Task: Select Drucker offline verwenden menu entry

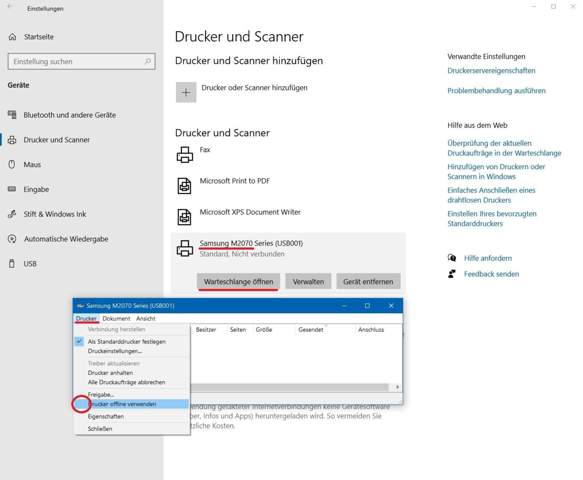Action: 132,404
